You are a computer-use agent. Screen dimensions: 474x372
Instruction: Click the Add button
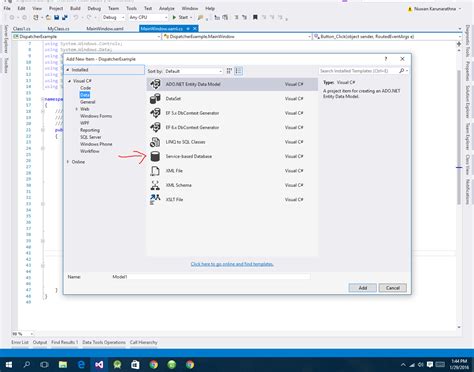[x=363, y=288]
